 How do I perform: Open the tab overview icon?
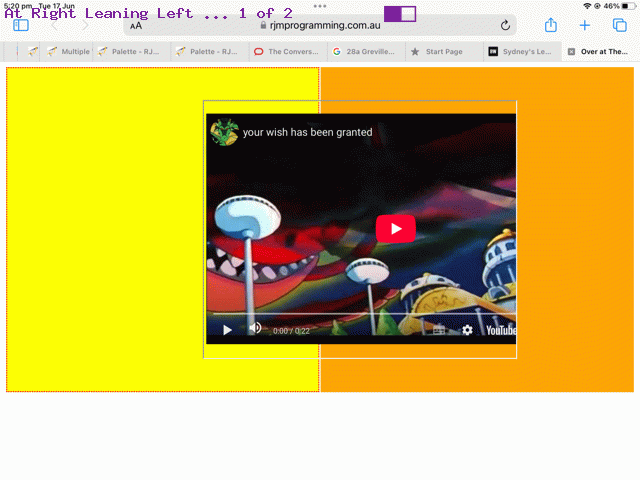tap(620, 25)
